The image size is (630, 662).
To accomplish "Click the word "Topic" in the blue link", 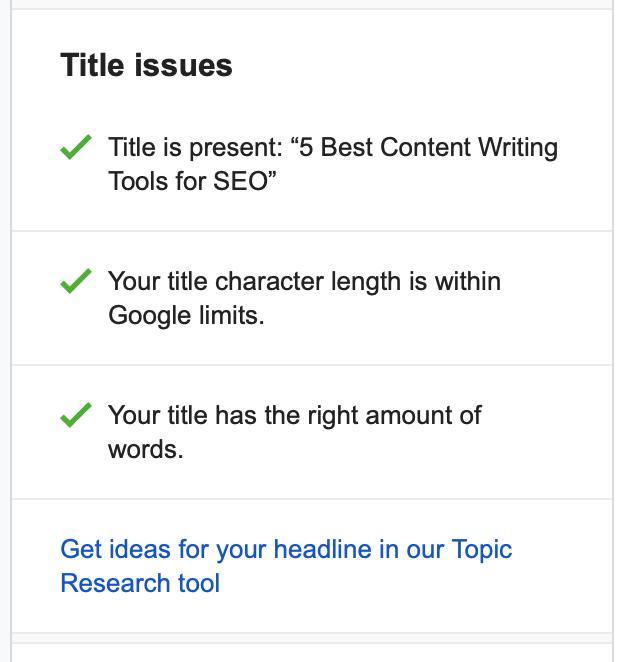I will coord(481,549).
